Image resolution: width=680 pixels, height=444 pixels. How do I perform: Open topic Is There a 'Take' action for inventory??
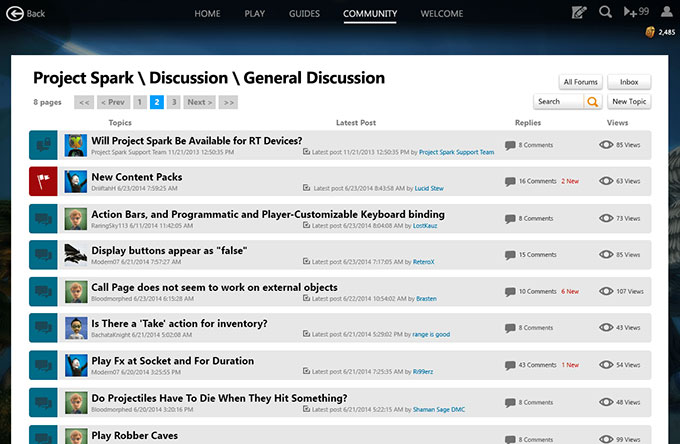point(179,324)
